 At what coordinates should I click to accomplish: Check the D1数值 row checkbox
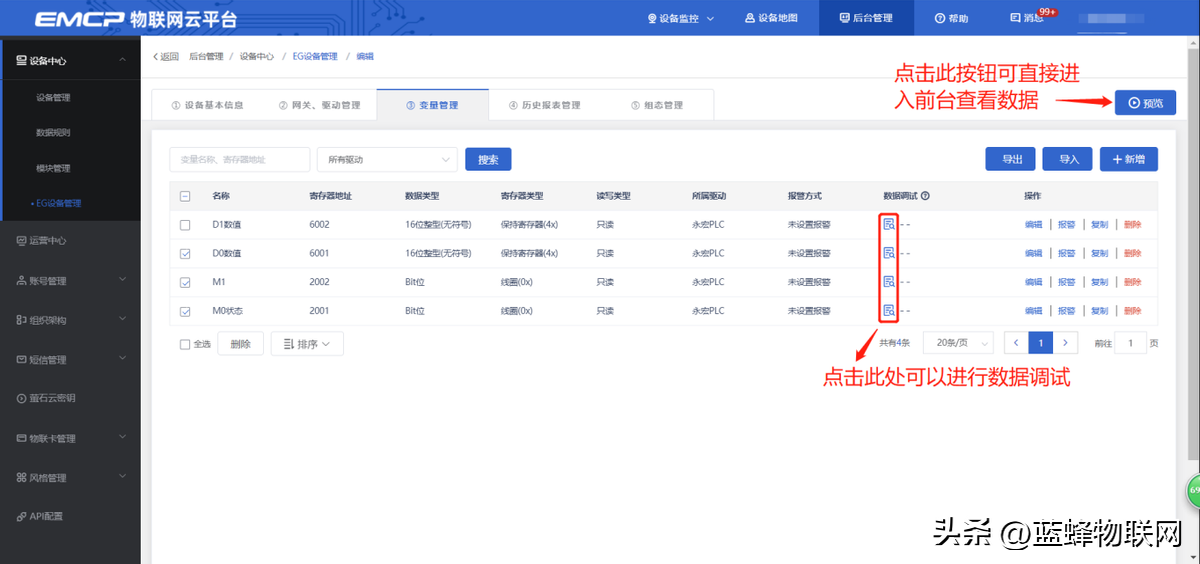(185, 225)
